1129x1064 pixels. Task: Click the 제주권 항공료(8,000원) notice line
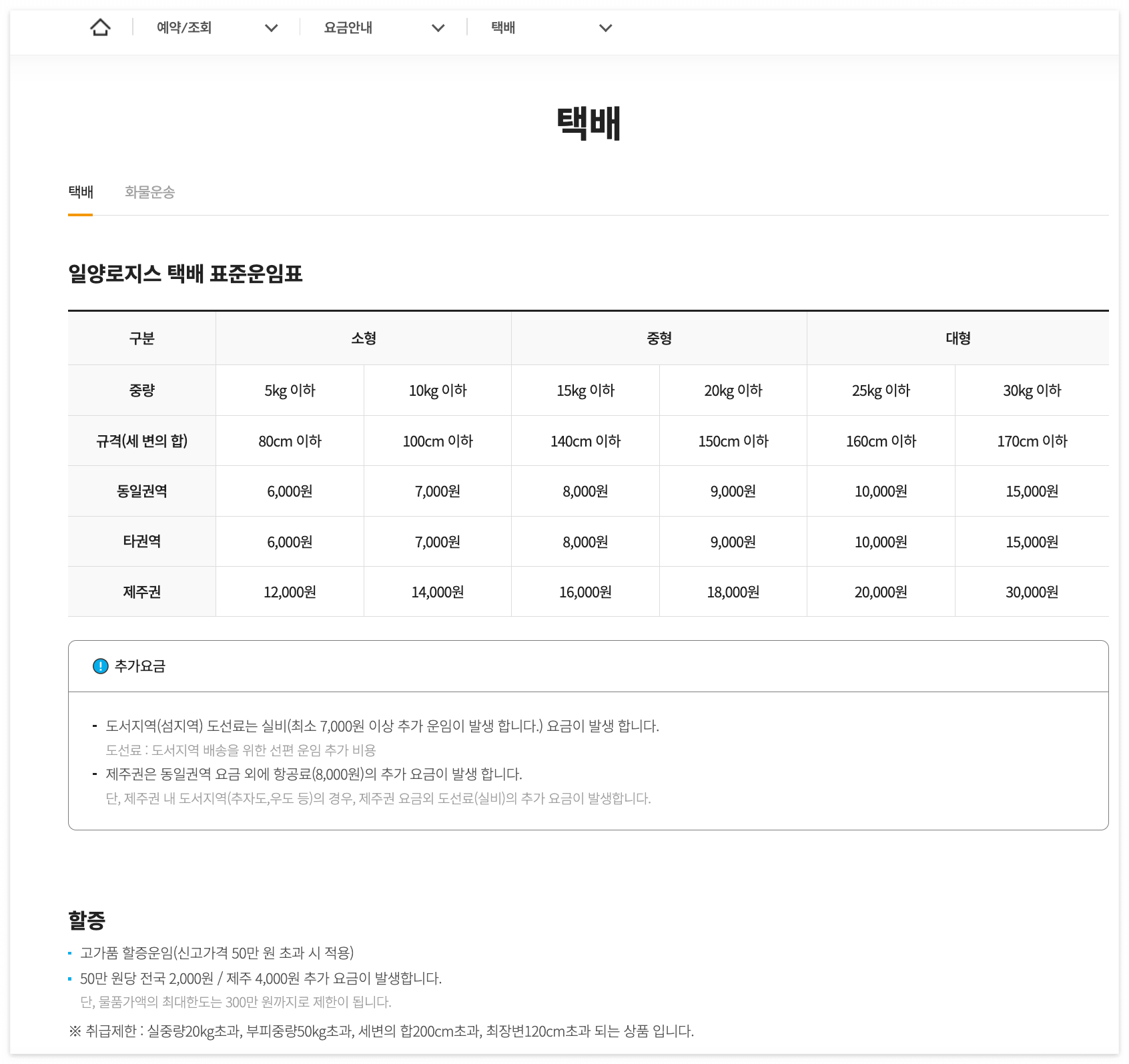[314, 774]
